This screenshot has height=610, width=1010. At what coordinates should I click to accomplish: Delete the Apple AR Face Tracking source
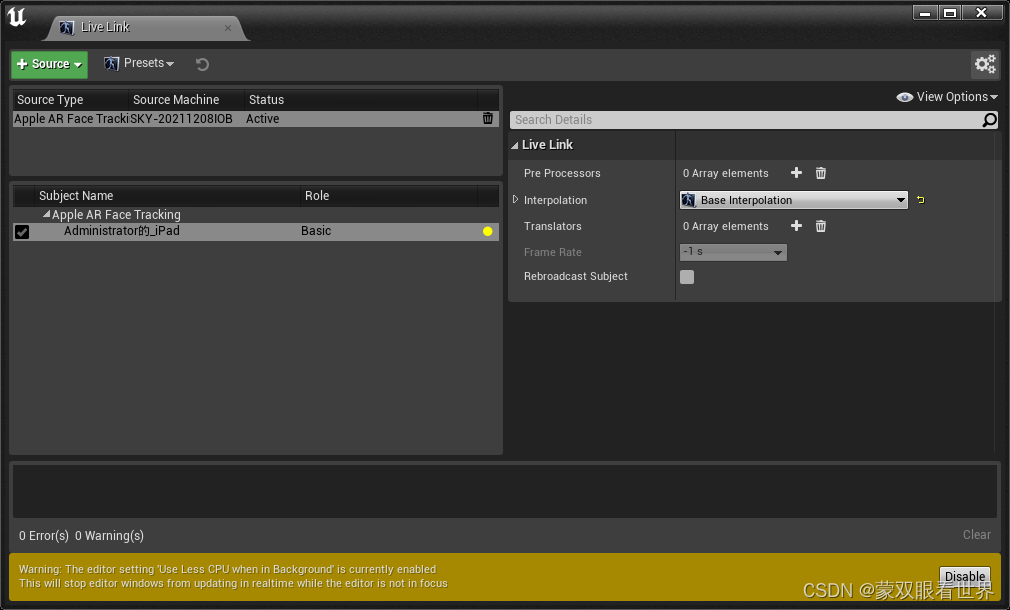pyautogui.click(x=488, y=119)
